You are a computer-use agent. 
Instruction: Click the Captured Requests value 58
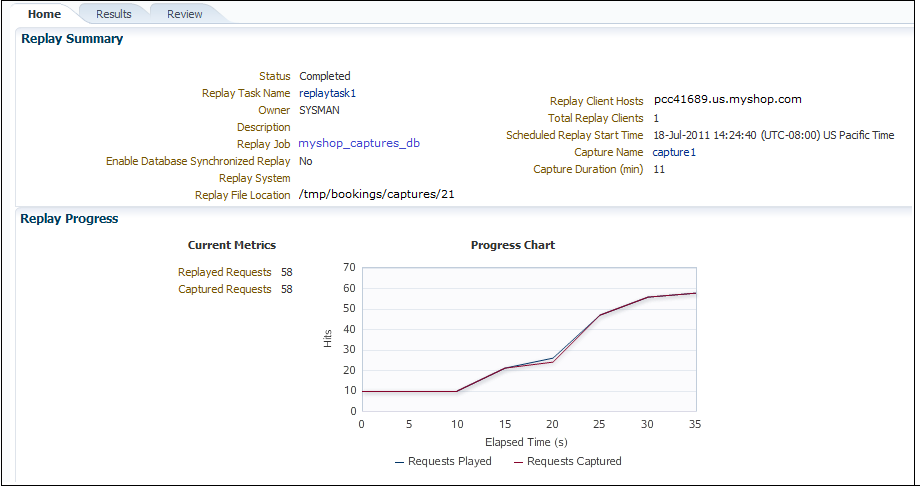click(x=287, y=289)
